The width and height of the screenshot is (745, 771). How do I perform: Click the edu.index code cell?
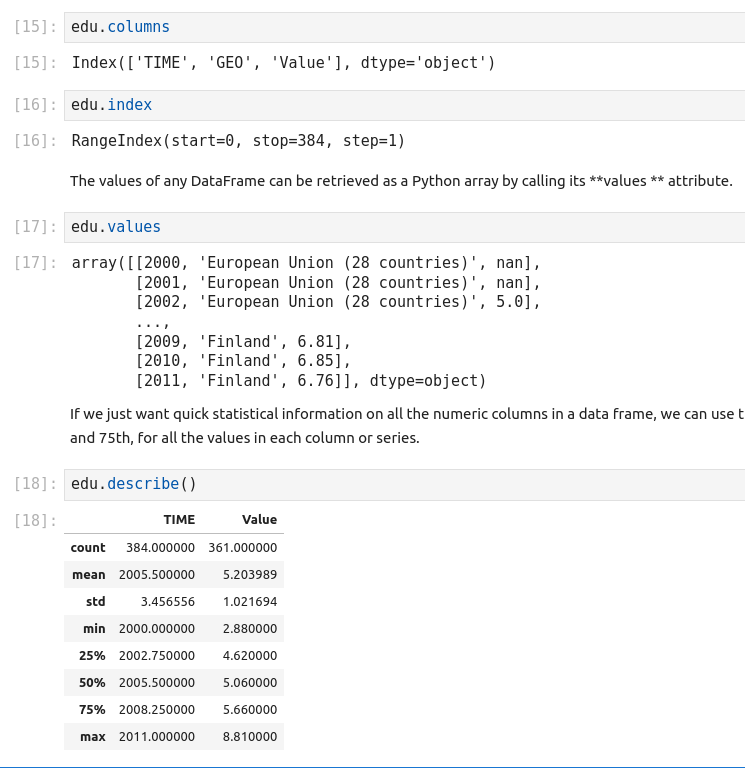[400, 105]
